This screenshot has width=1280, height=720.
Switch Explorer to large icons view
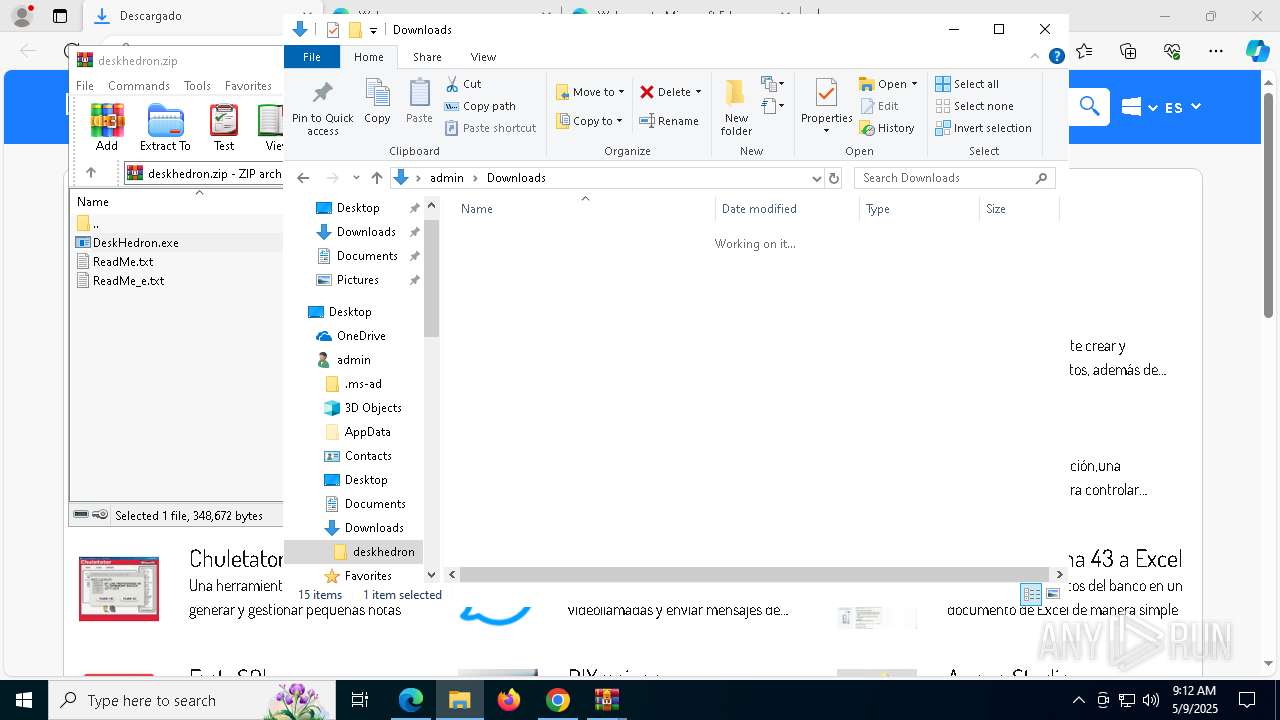[x=1053, y=594]
